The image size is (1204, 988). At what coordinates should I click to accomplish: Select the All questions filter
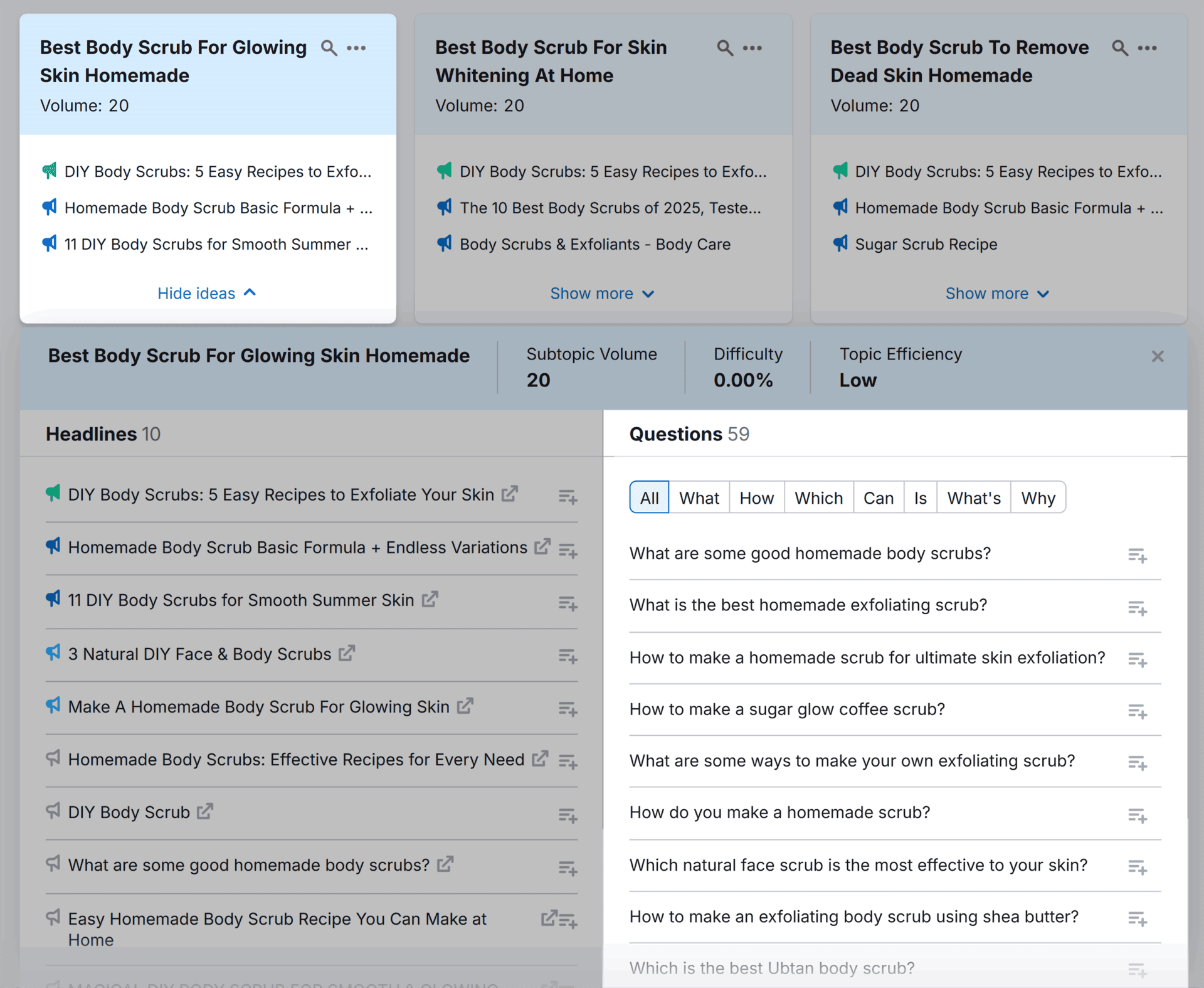[649, 497]
